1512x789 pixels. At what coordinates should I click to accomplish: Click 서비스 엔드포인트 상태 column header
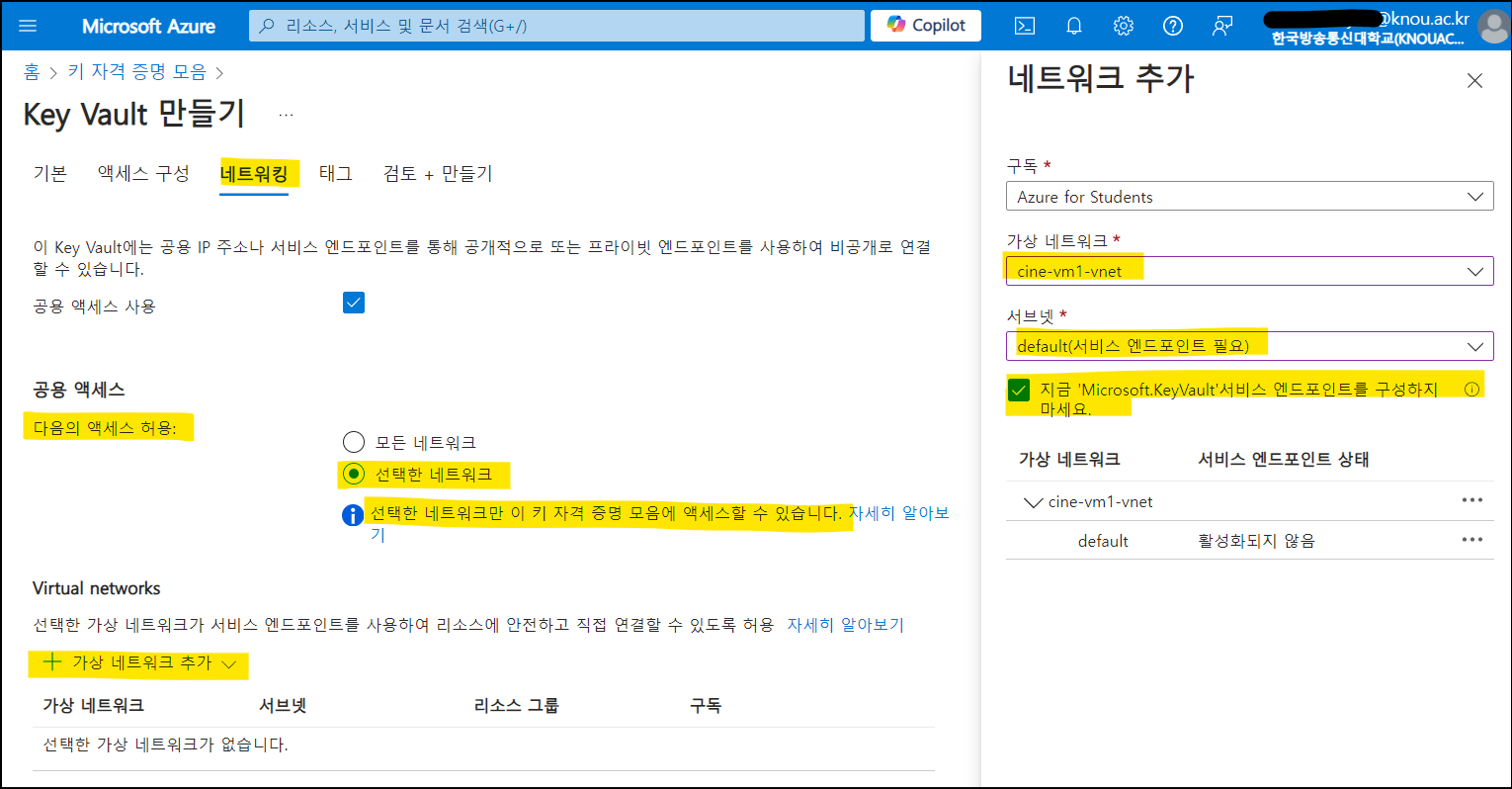(x=1283, y=459)
